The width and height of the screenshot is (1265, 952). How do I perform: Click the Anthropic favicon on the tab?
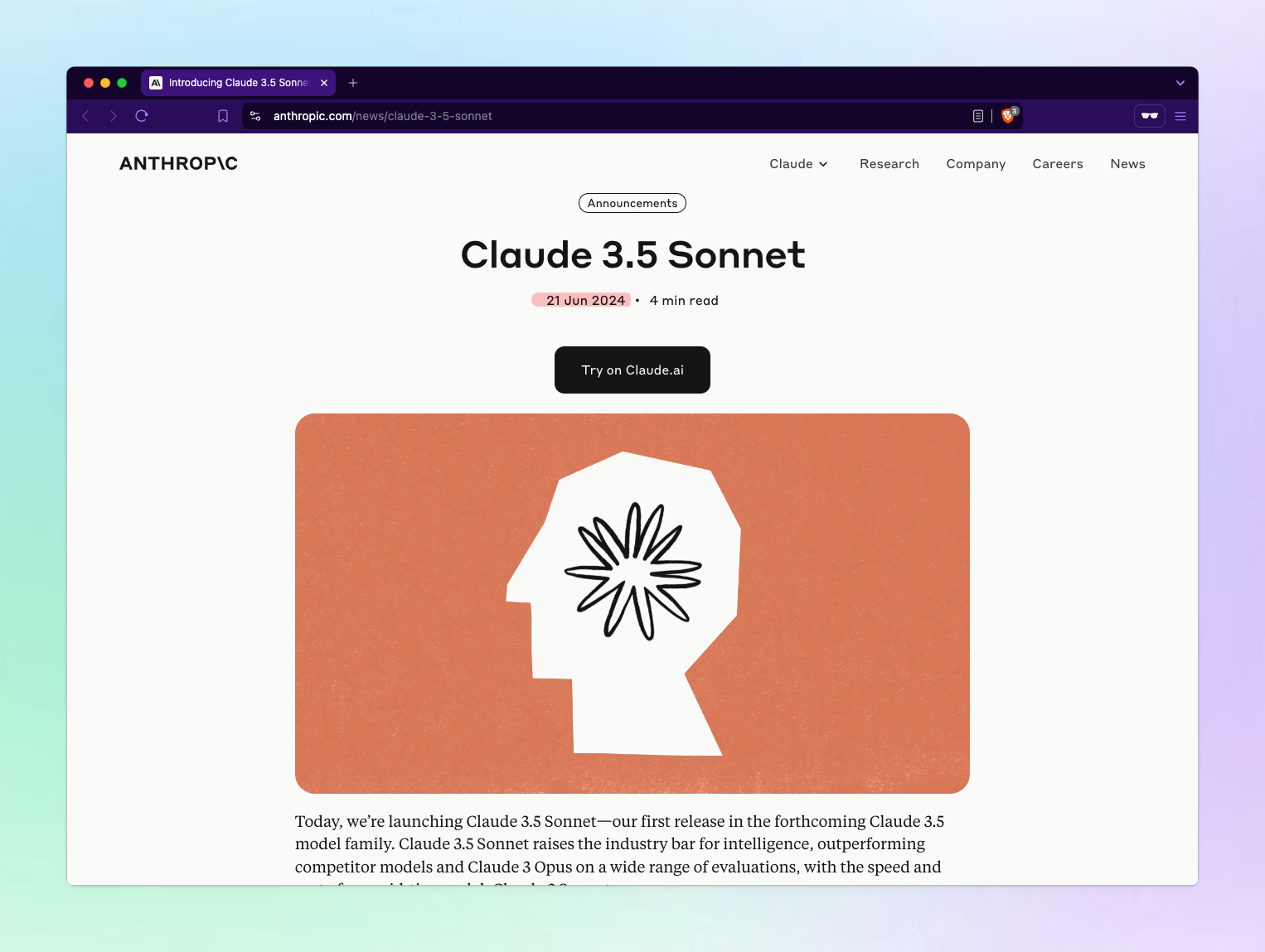pos(156,83)
